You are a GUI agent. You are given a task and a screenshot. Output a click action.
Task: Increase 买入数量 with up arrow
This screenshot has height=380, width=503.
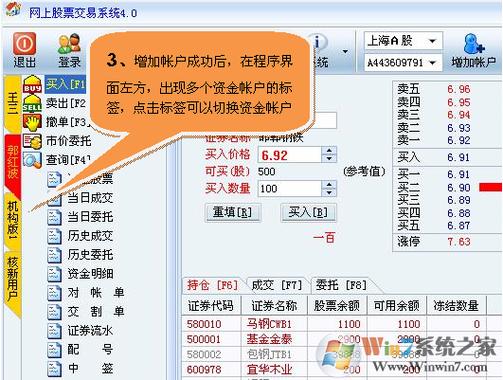(329, 185)
